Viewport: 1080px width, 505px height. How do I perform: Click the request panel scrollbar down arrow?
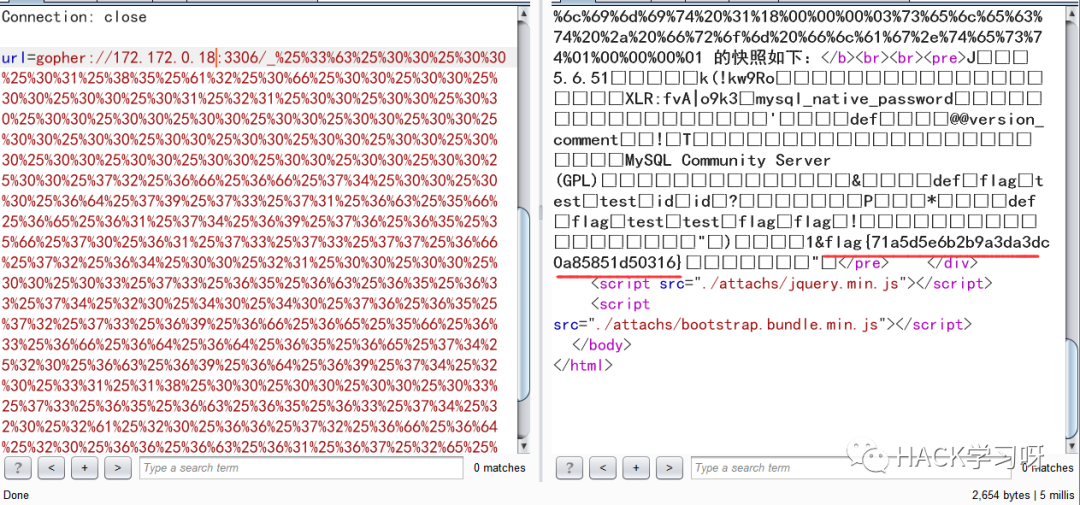click(x=524, y=447)
